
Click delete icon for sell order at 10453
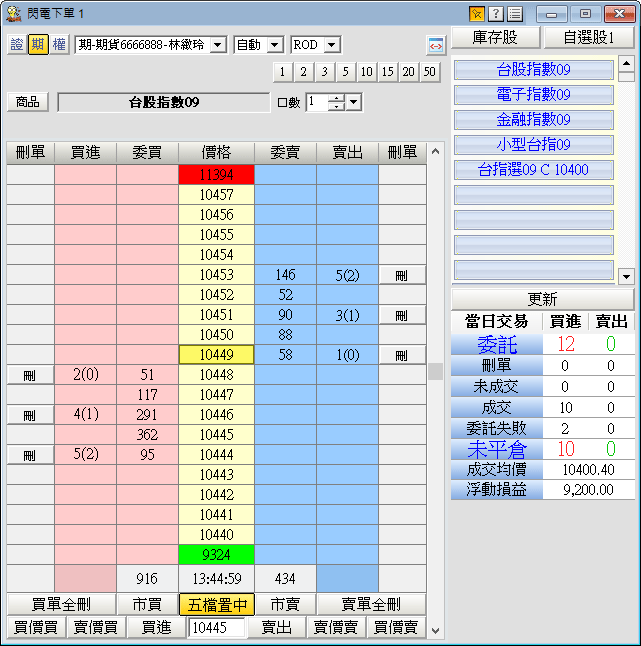click(x=402, y=275)
